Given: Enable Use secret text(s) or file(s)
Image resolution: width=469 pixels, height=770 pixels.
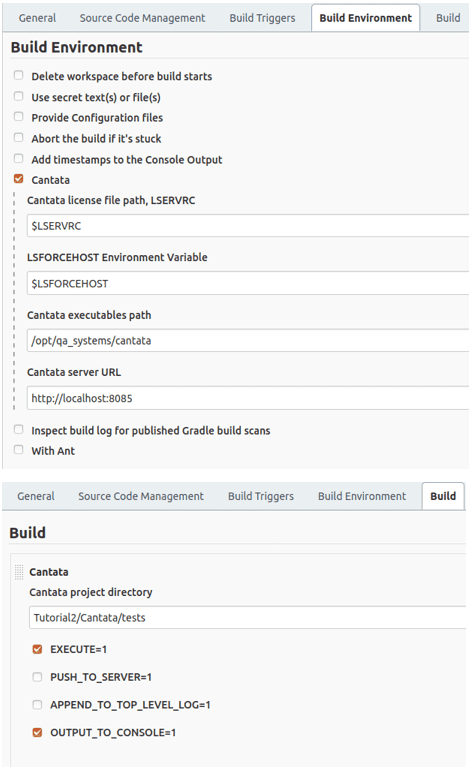Looking at the screenshot, I should click(19, 96).
